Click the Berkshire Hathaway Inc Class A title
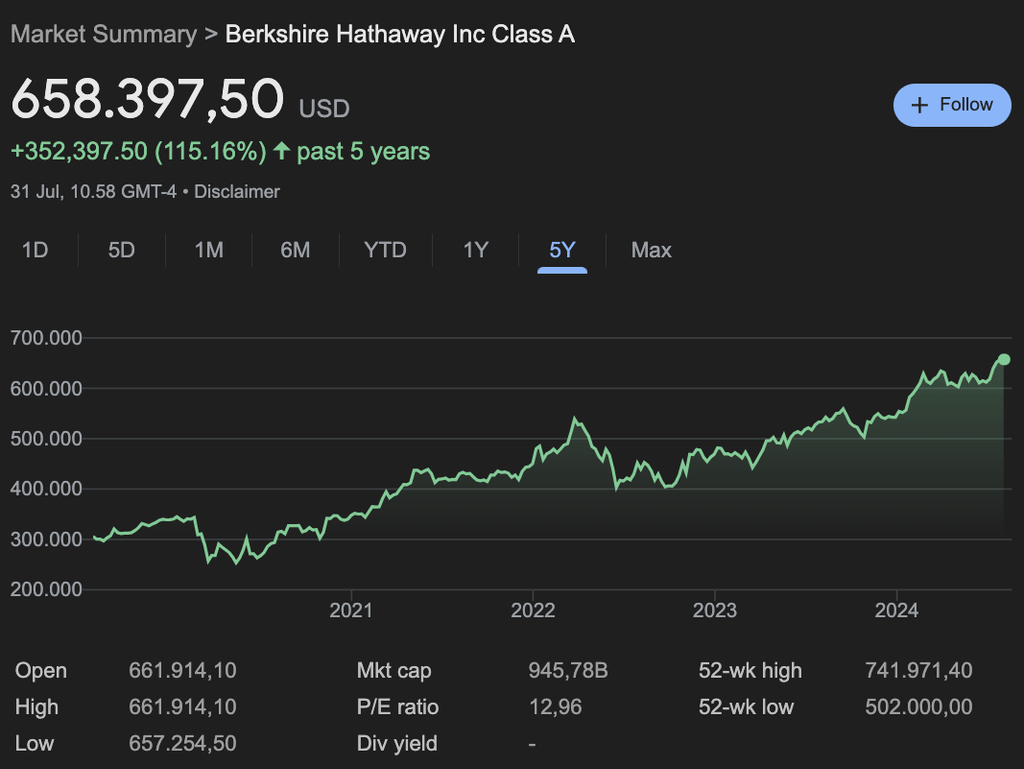The width and height of the screenshot is (1024, 769). point(400,34)
